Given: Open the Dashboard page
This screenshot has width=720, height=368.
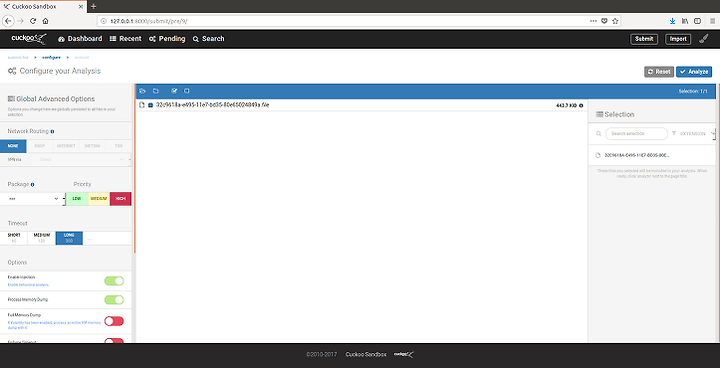Looking at the screenshot, I should point(80,39).
